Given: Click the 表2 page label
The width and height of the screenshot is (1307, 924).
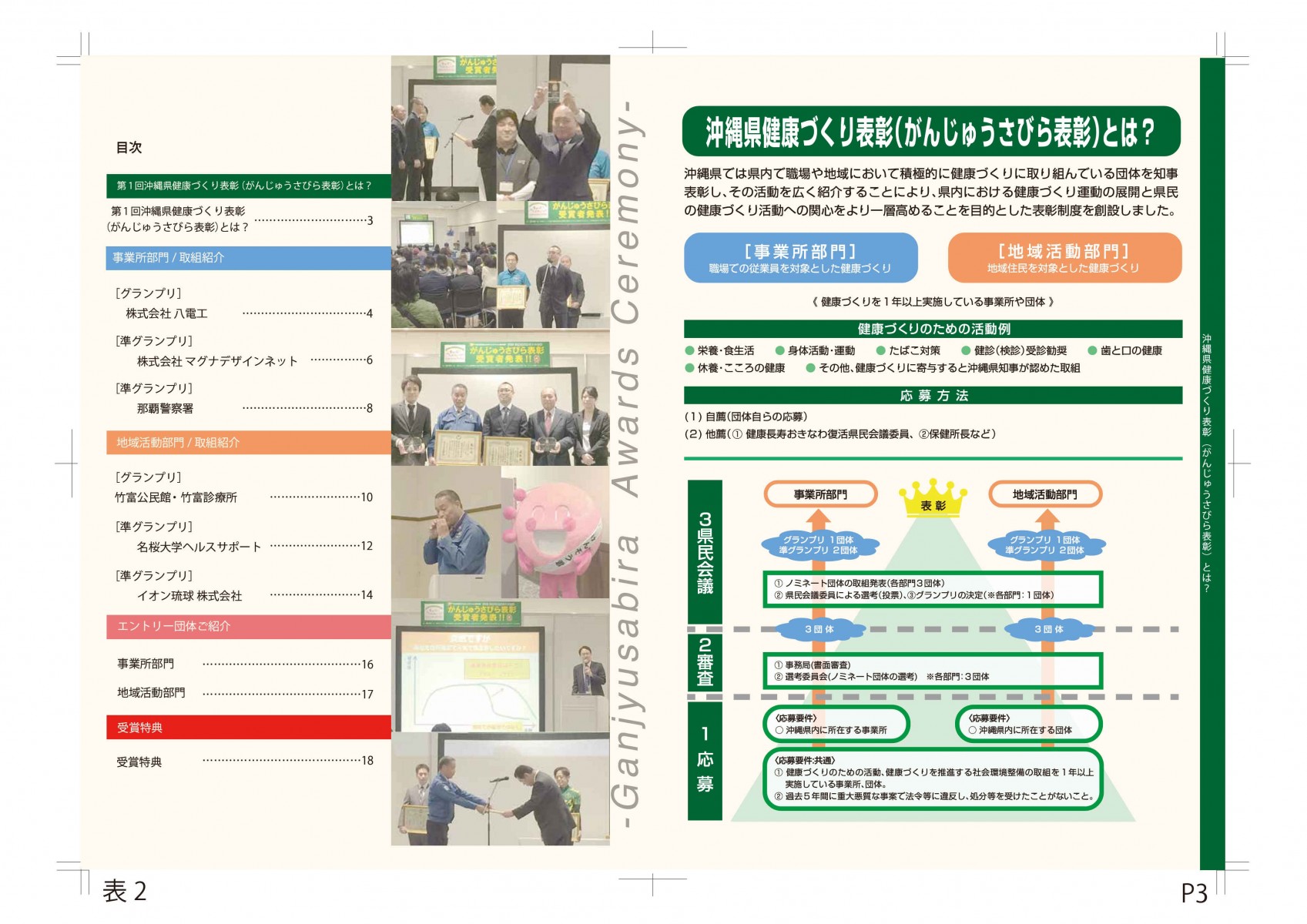Looking at the screenshot, I should [125, 891].
